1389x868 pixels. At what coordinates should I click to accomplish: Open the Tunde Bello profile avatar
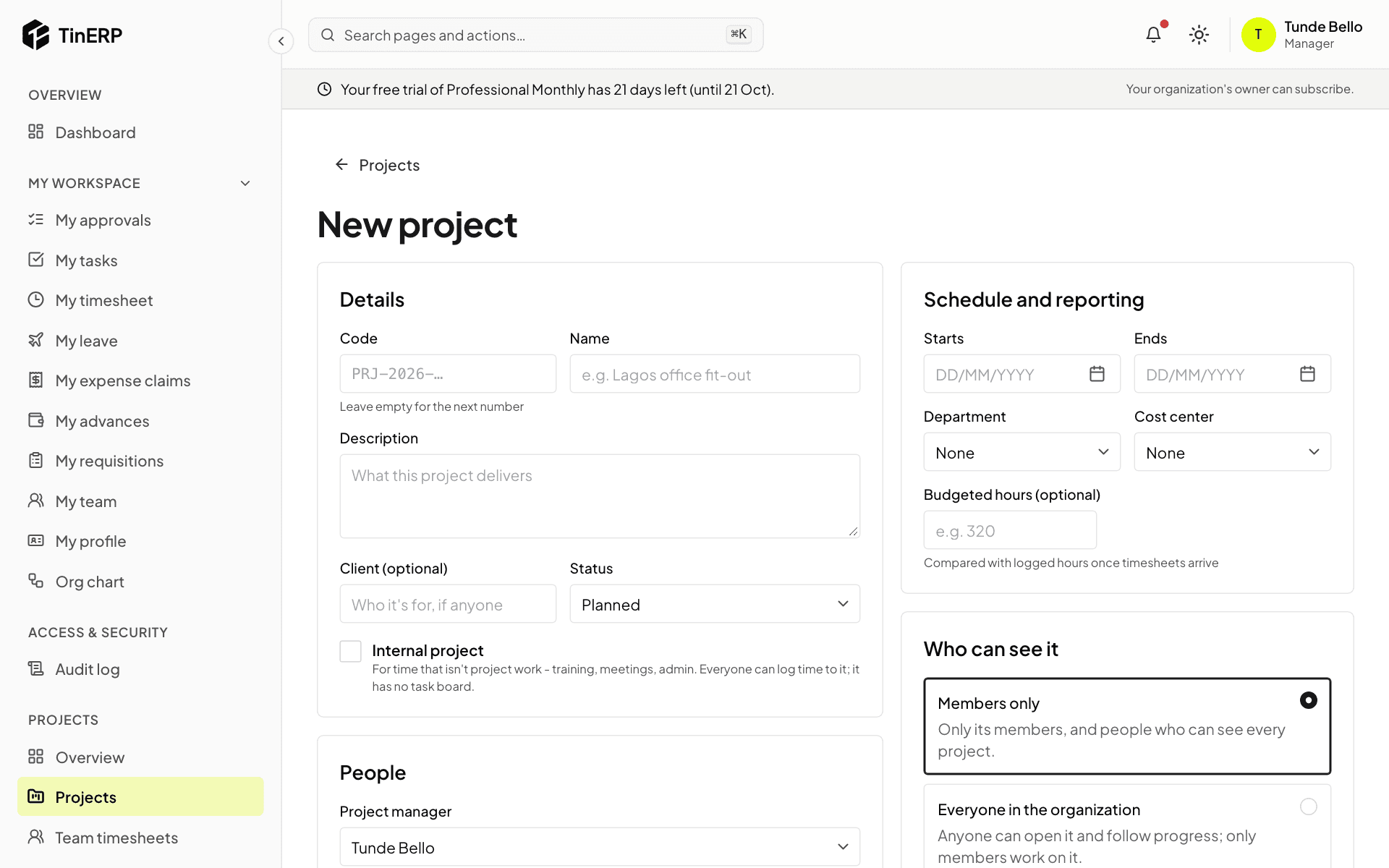point(1258,35)
